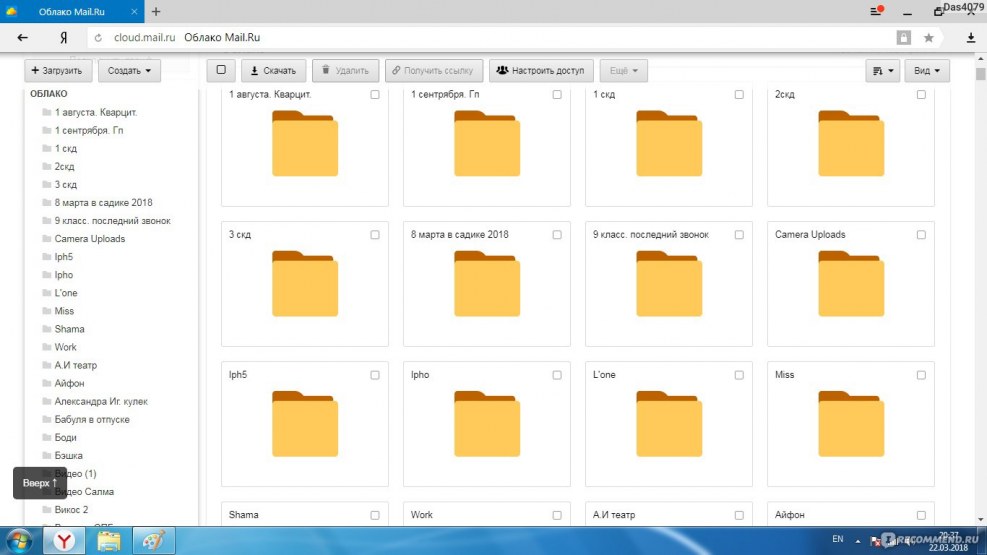The width and height of the screenshot is (987, 555).
Task: Select Бабуля в отпуске in the sidebar tree
Action: pyautogui.click(x=91, y=419)
